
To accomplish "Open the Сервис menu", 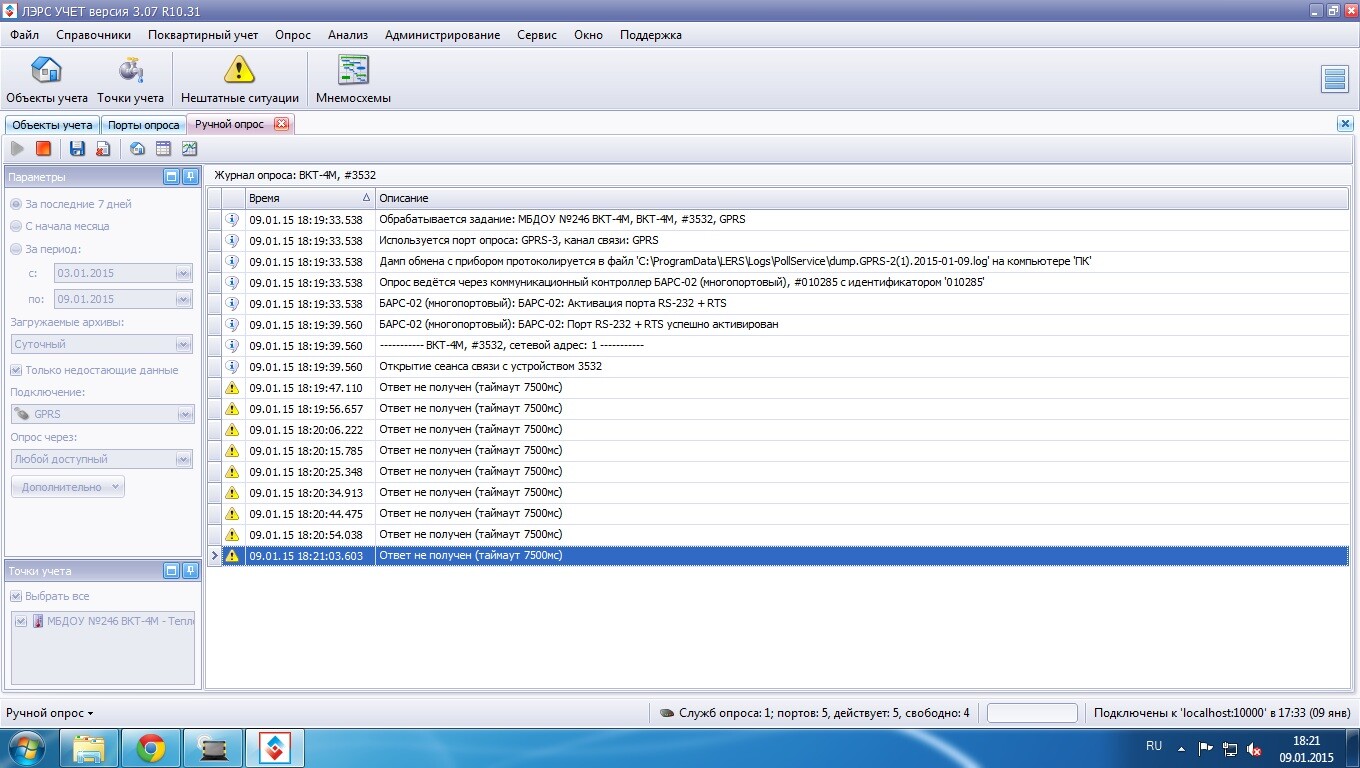I will coord(537,35).
